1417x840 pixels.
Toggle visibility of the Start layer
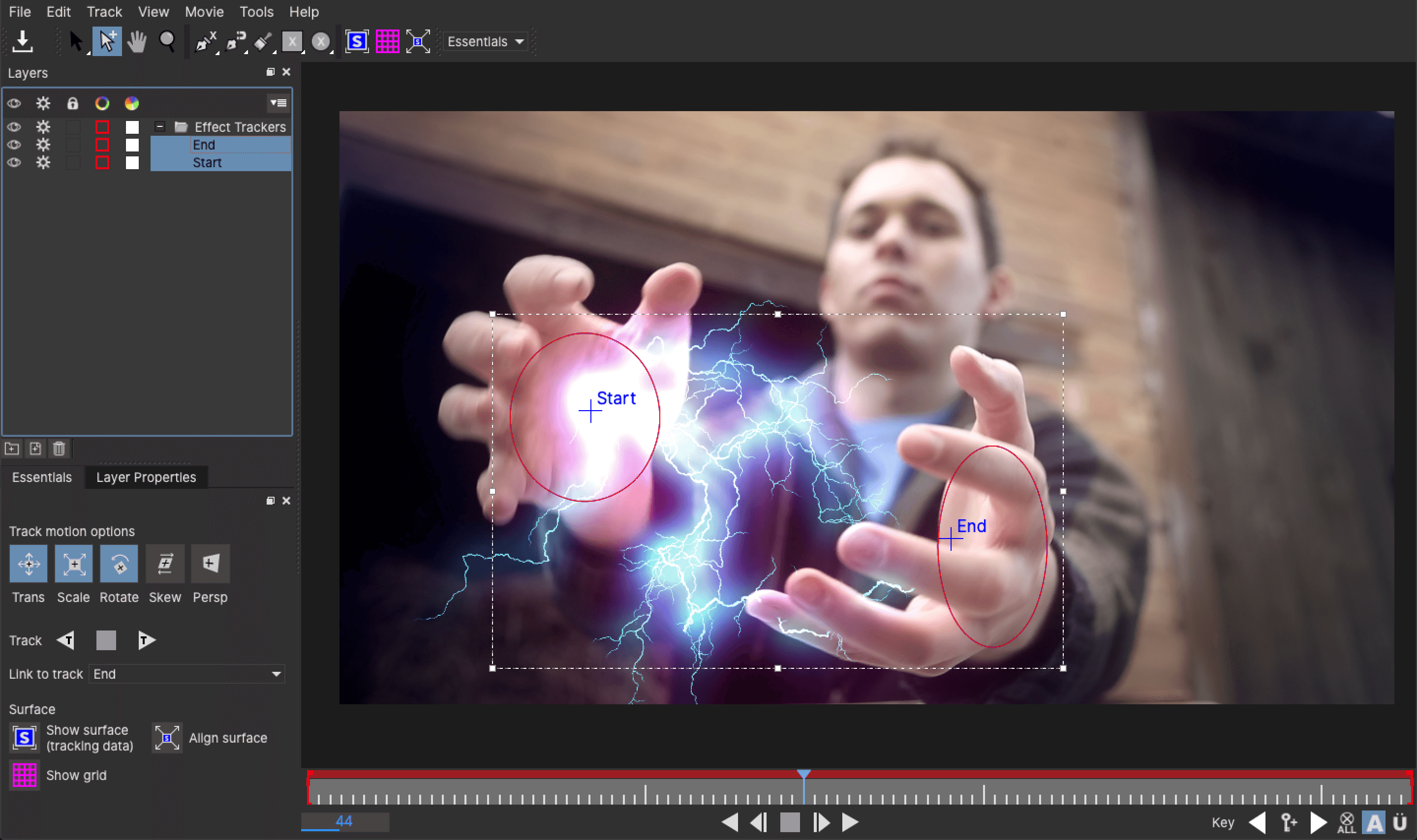click(x=14, y=162)
